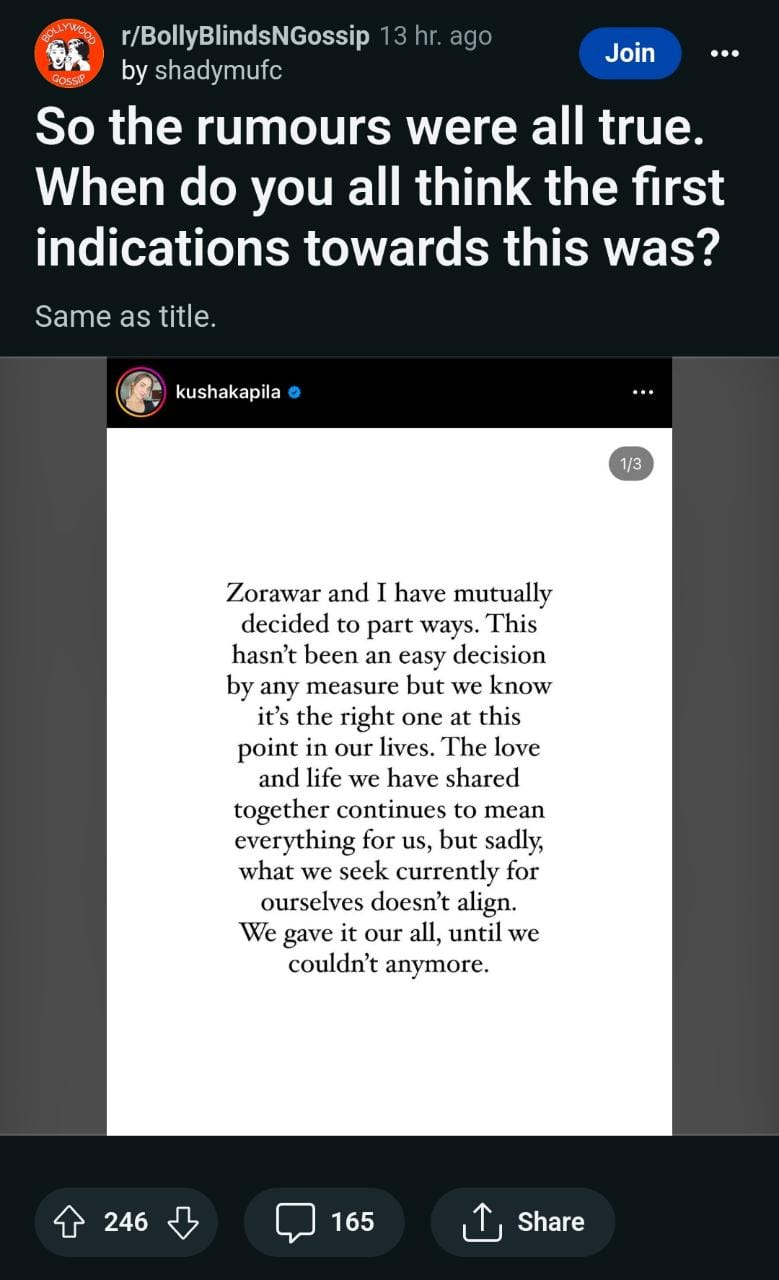This screenshot has height=1280, width=779.
Task: Join the BollyBlindsNGossip community
Action: tap(629, 53)
